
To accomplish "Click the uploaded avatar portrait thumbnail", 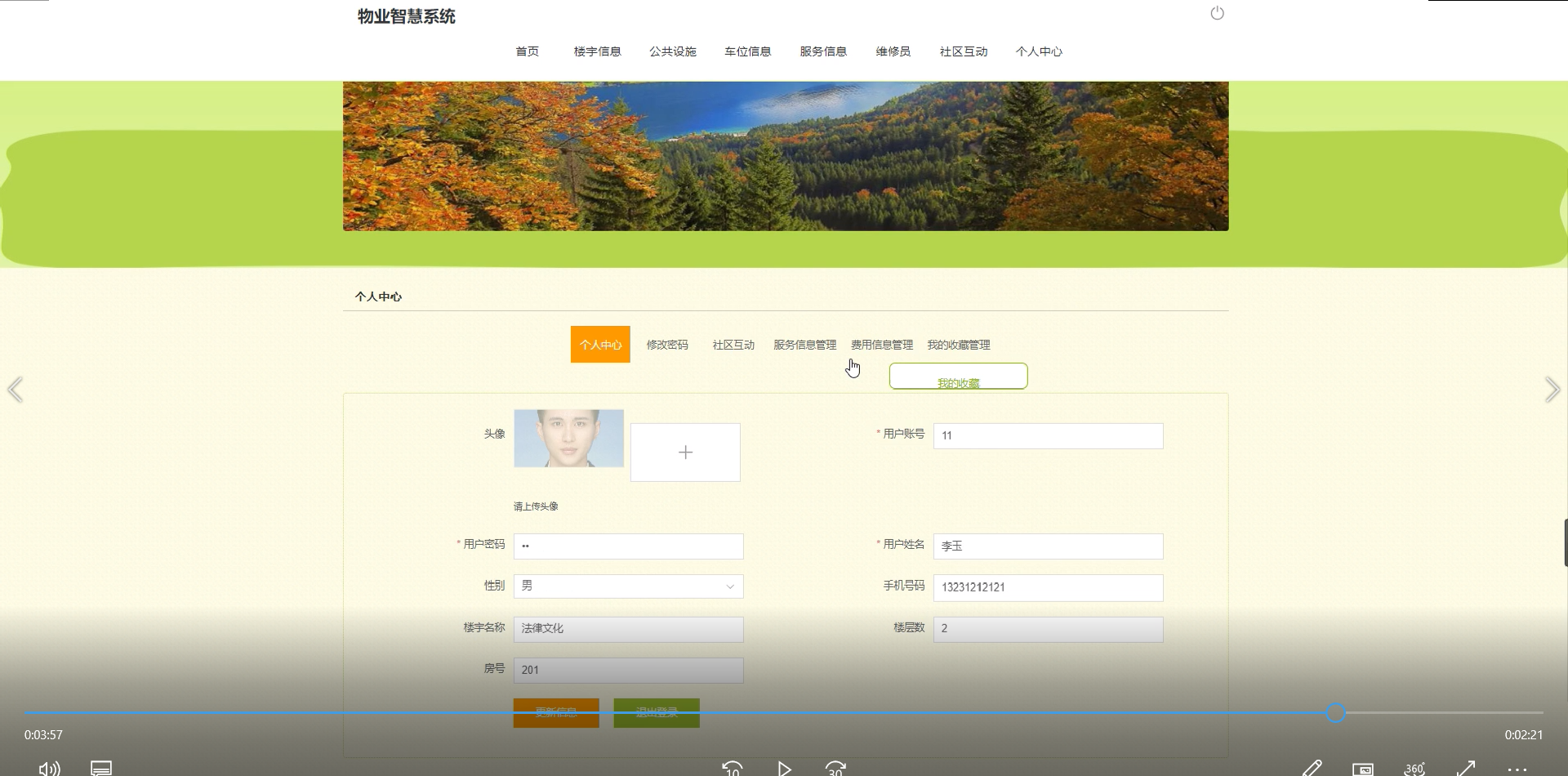I will (x=568, y=439).
